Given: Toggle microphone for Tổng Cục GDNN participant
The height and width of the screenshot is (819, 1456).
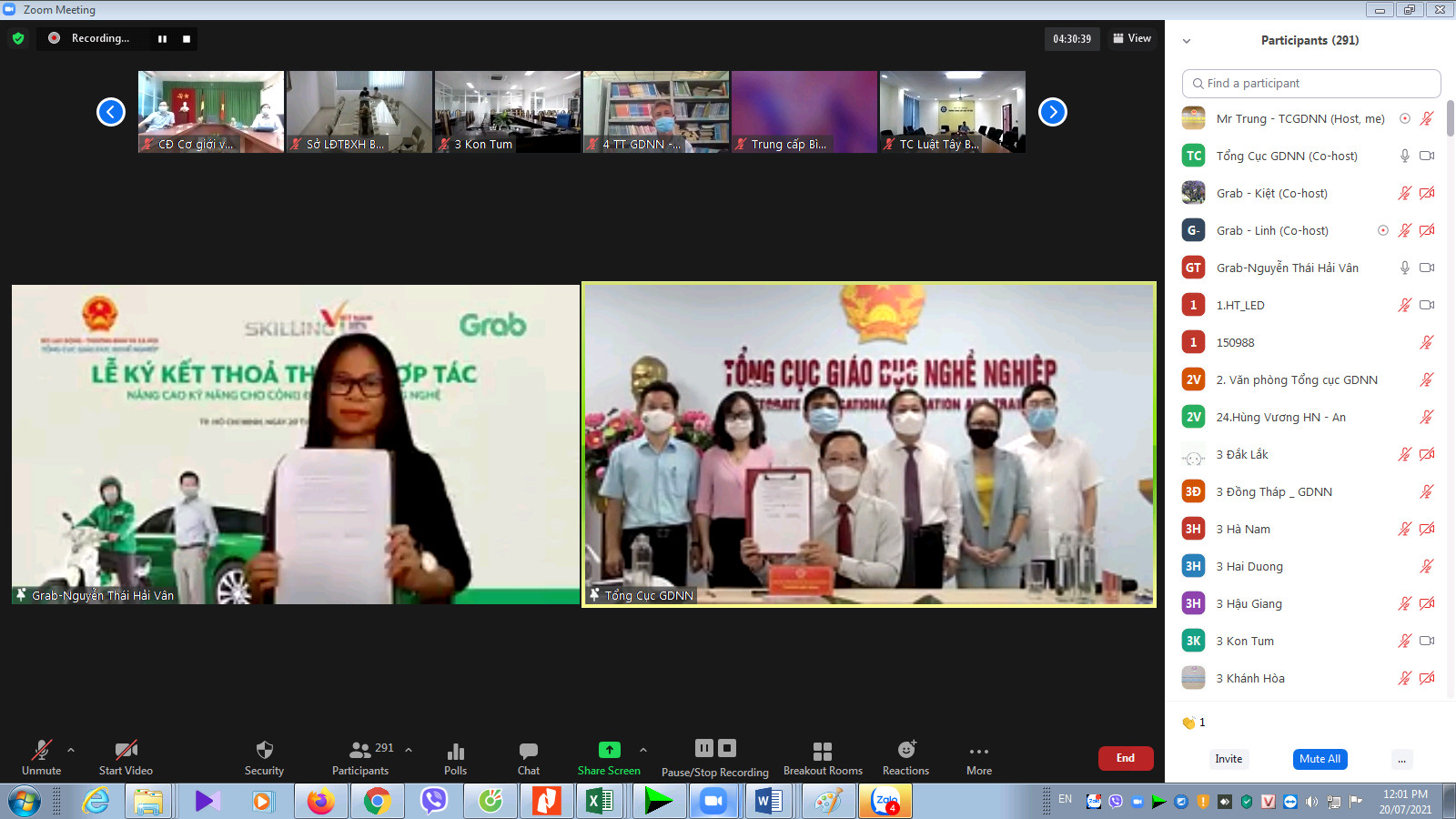Looking at the screenshot, I should tap(1405, 156).
